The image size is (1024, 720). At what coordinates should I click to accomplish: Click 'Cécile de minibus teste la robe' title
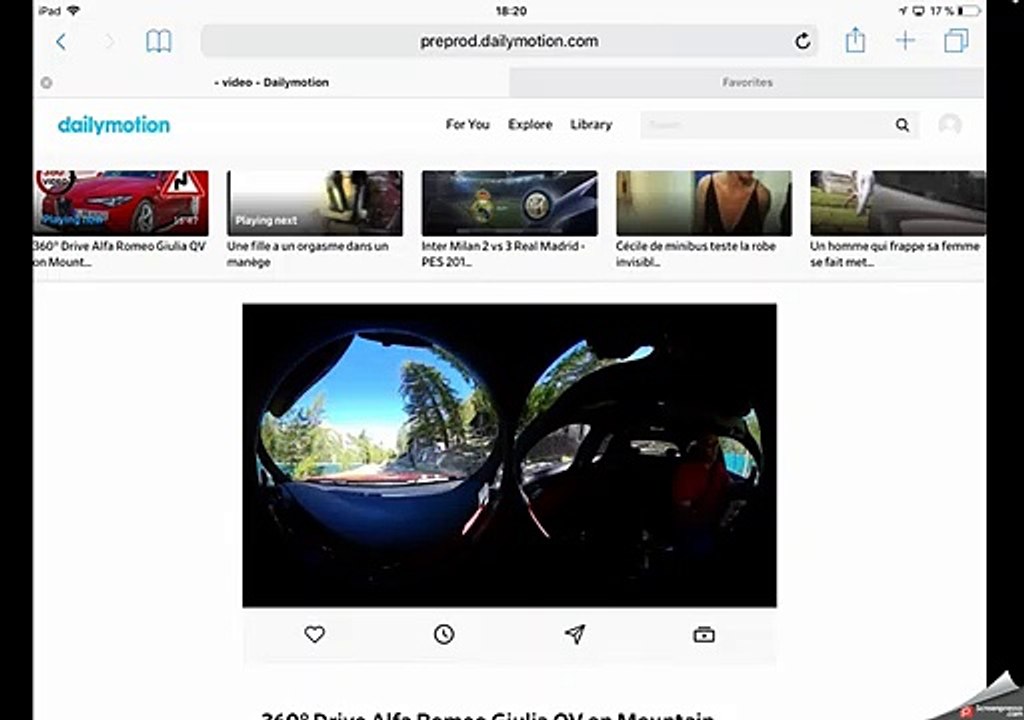click(x=696, y=254)
